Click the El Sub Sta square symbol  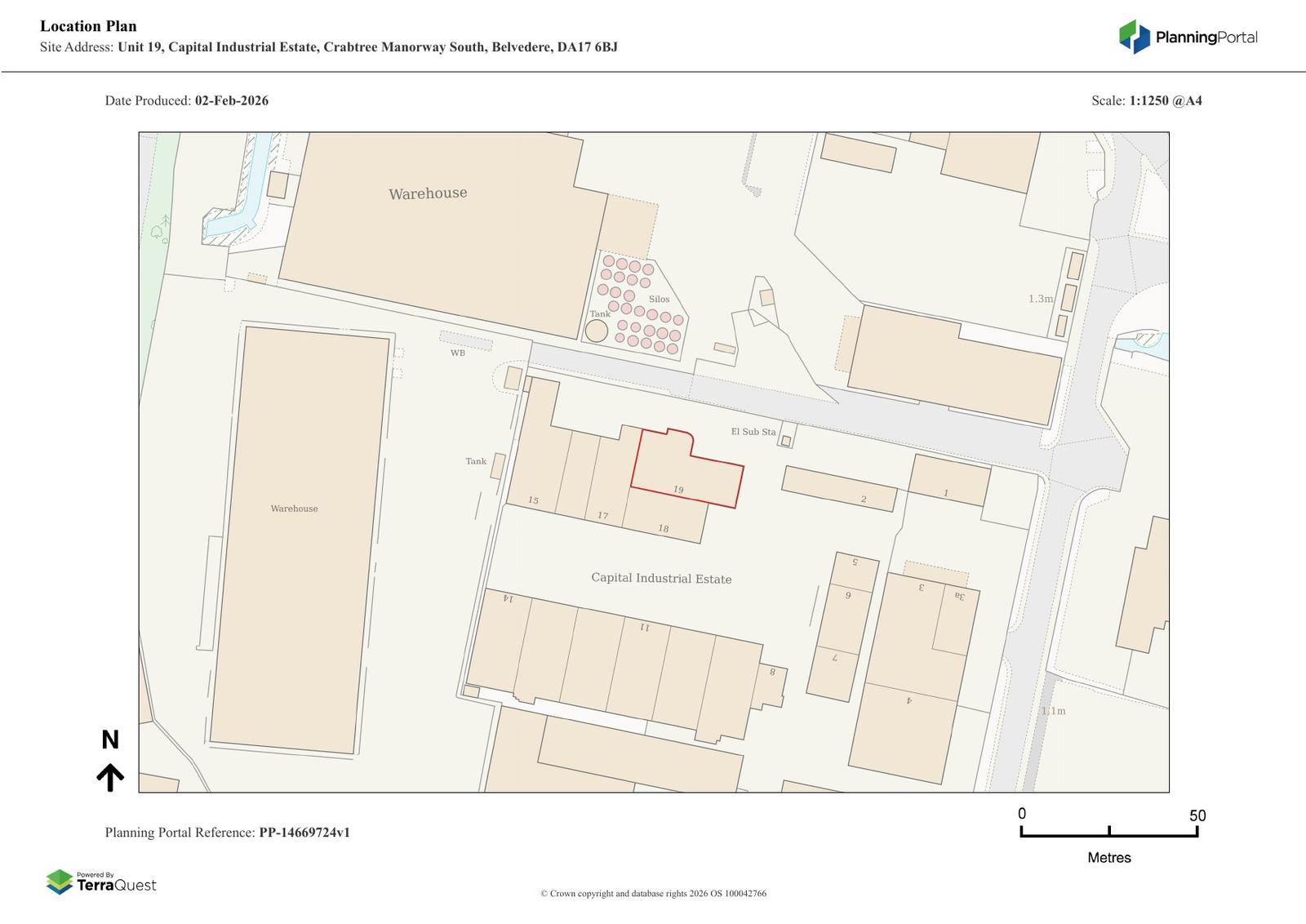pos(786,441)
